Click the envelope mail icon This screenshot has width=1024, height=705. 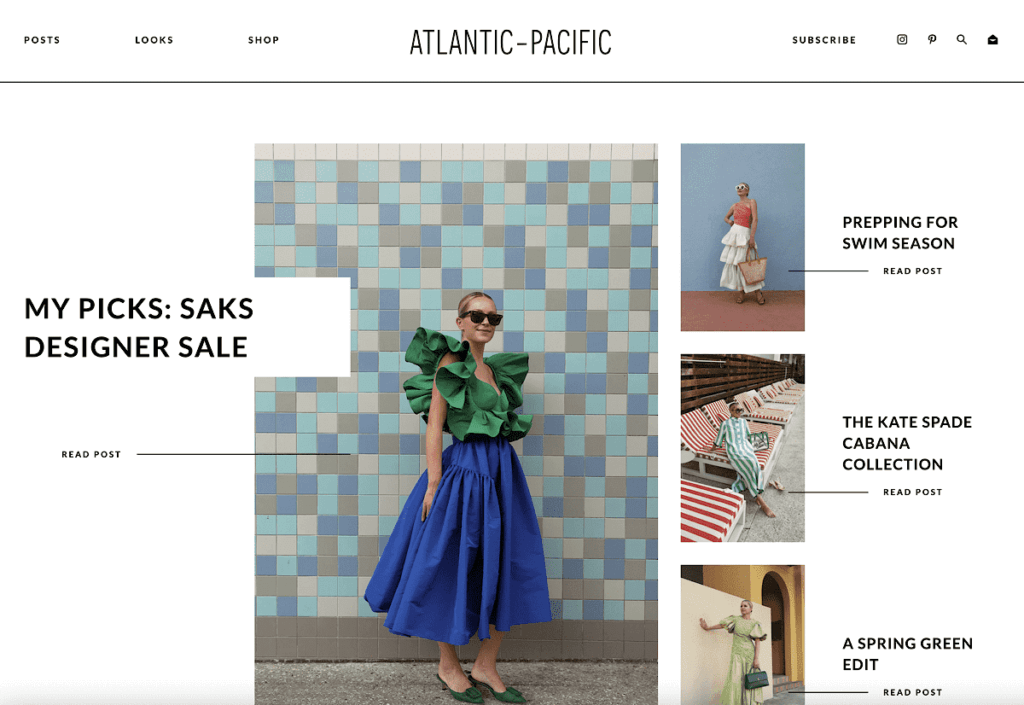993,40
